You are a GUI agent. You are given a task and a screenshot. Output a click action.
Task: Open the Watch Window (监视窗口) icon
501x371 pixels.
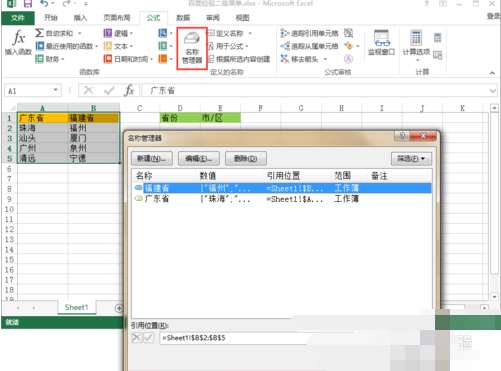[x=381, y=43]
